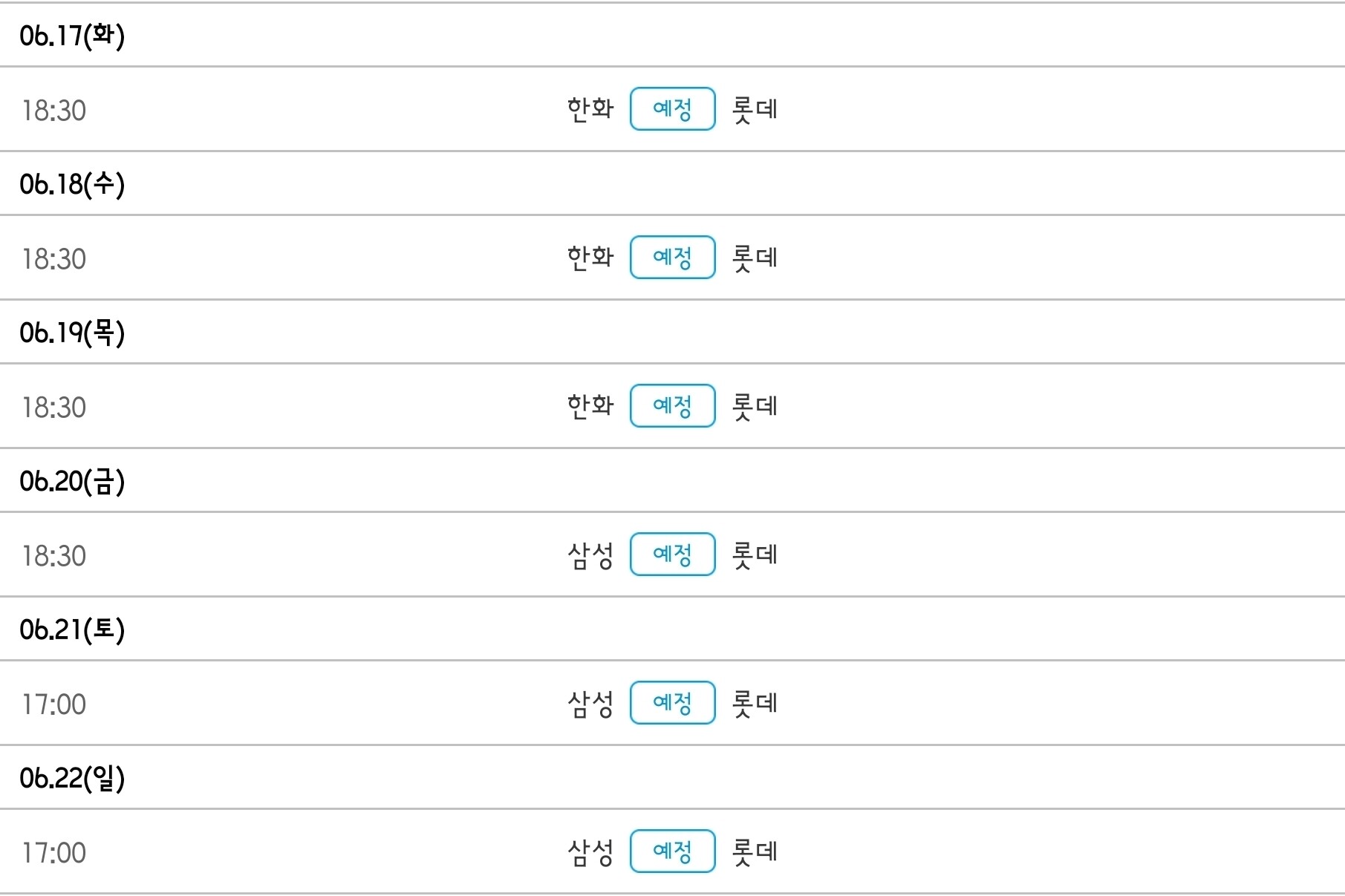Screen dimensions: 1345x896
Task: Select 한화 team name in the 06.18 game
Action: click(x=590, y=258)
